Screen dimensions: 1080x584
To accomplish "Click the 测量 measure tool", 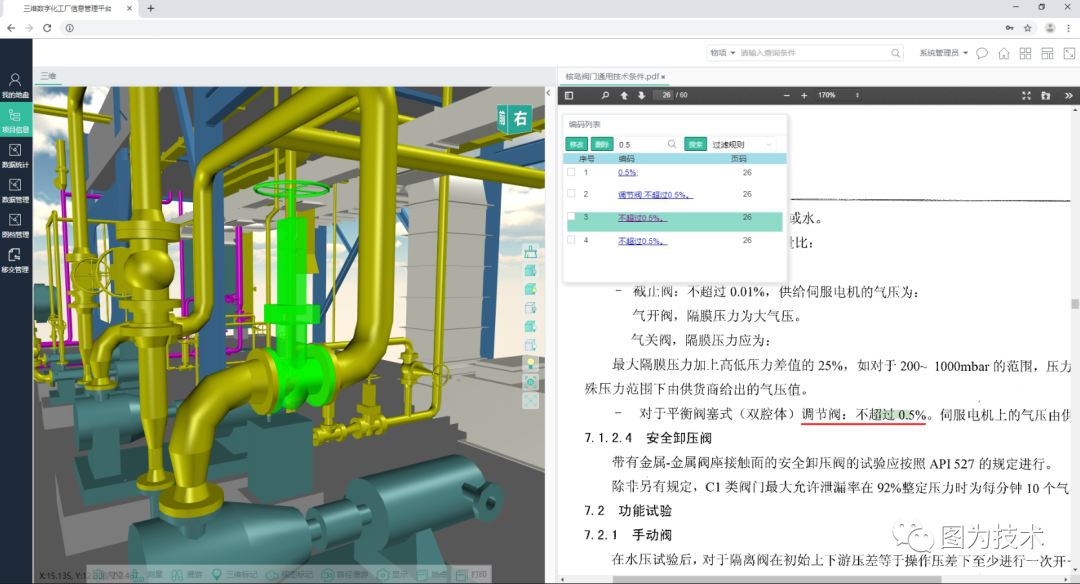I will point(147,574).
